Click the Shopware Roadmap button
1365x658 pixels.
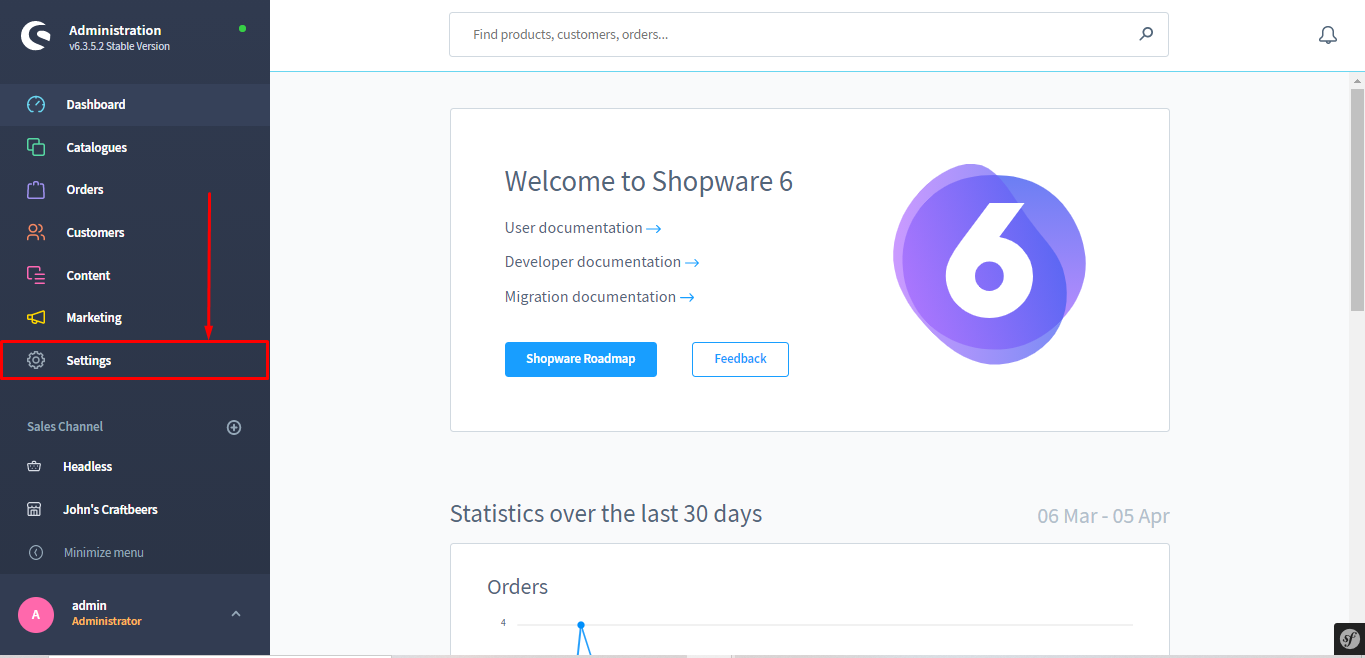click(x=581, y=359)
